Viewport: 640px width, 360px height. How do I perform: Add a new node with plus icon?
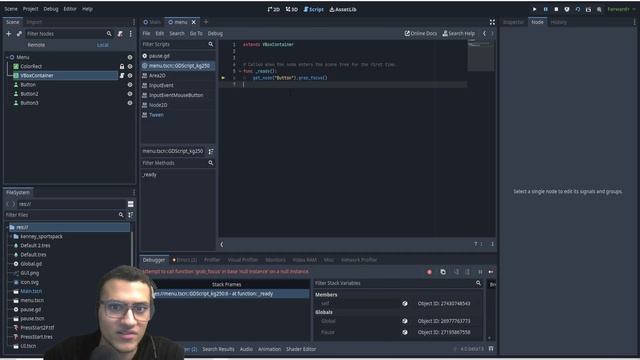coord(9,33)
